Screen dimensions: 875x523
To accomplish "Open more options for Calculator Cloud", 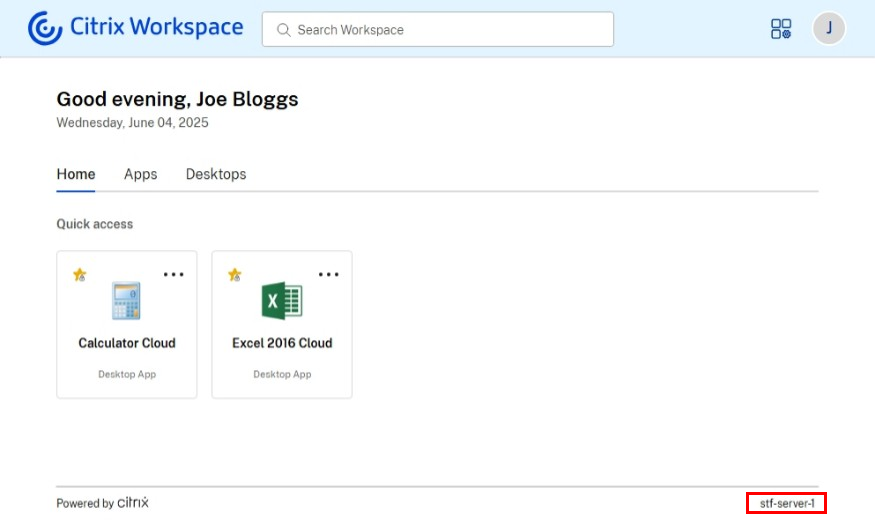I will 174,274.
